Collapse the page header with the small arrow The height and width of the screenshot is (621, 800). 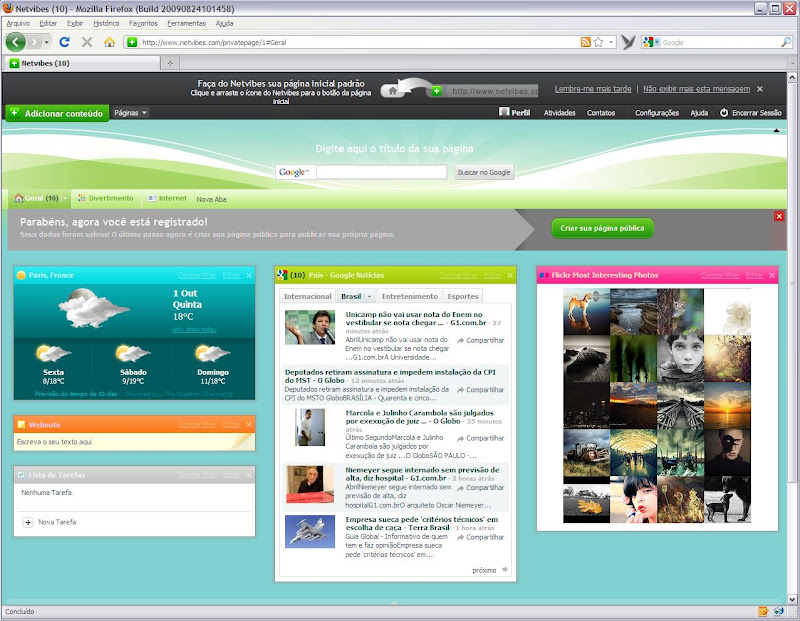point(777,131)
